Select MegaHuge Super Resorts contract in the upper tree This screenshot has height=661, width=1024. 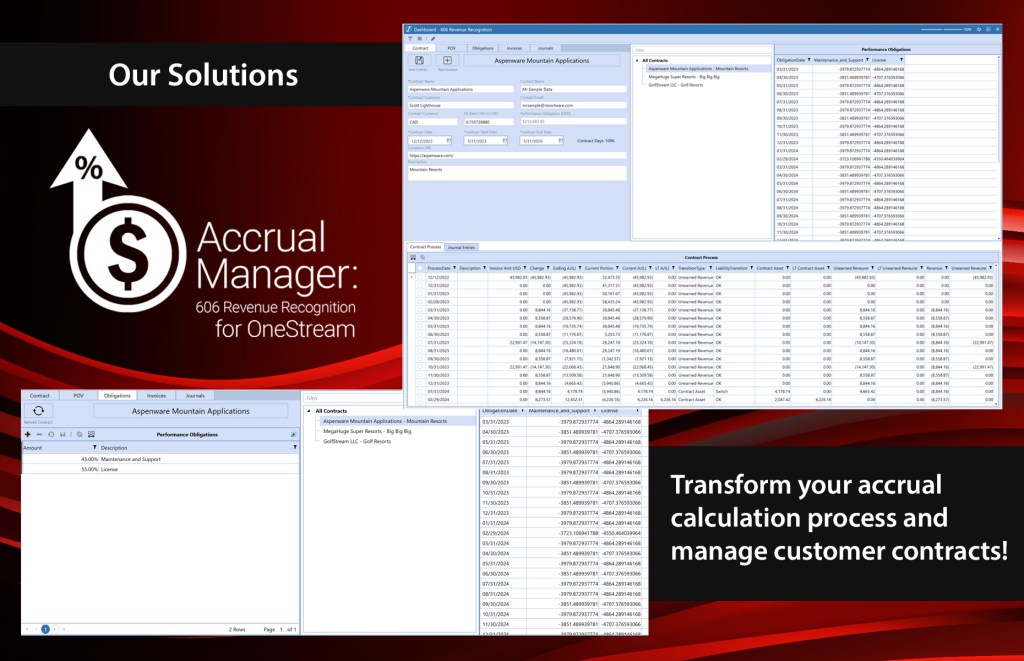click(684, 76)
